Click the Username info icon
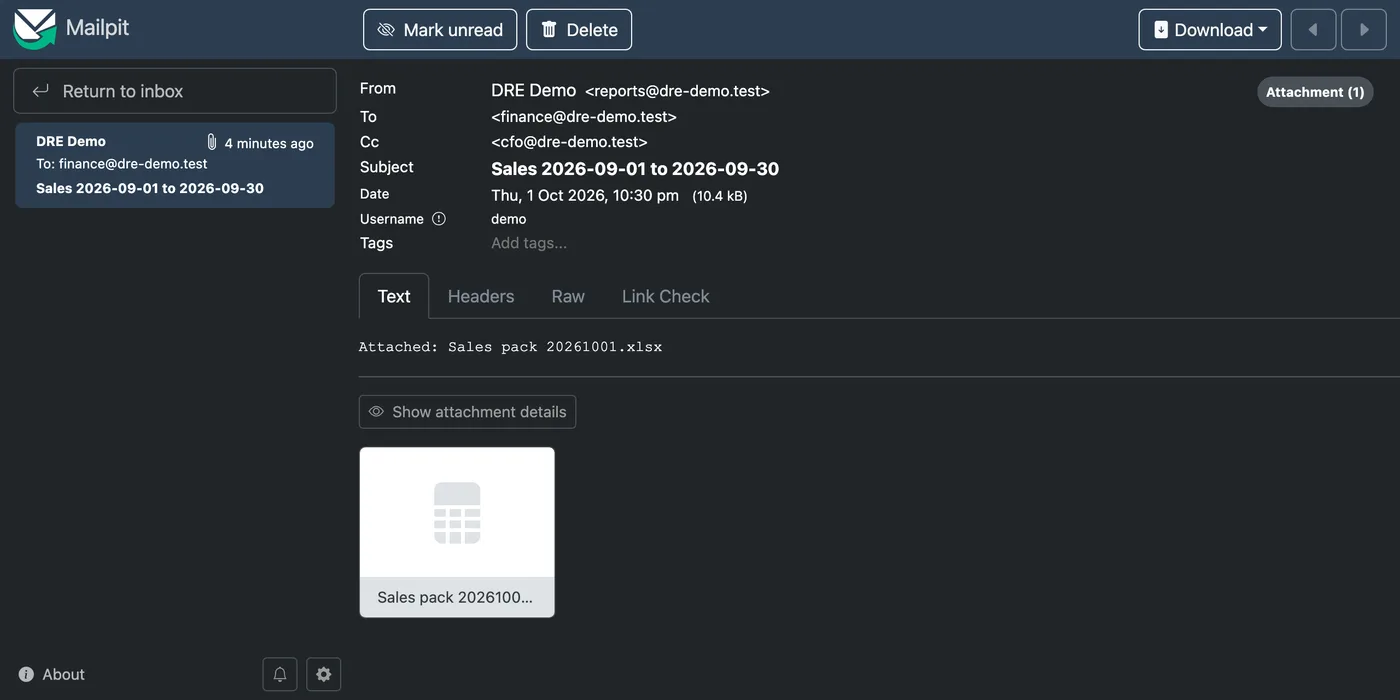Image resolution: width=1400 pixels, height=700 pixels. tap(438, 219)
